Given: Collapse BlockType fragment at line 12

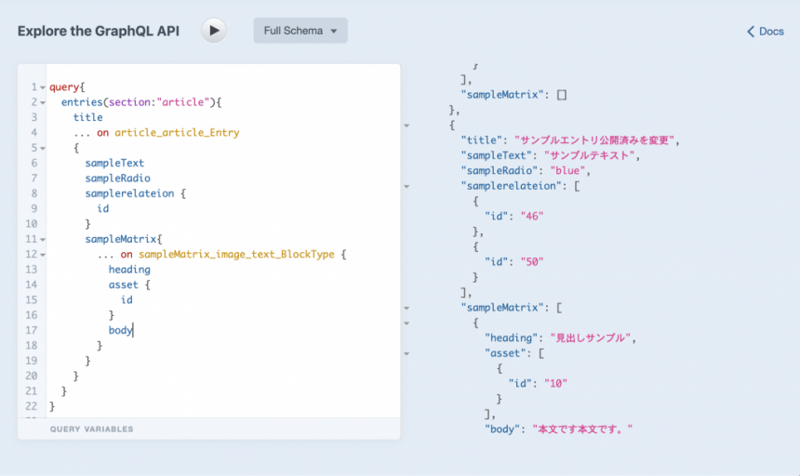Looking at the screenshot, I should [x=42, y=254].
